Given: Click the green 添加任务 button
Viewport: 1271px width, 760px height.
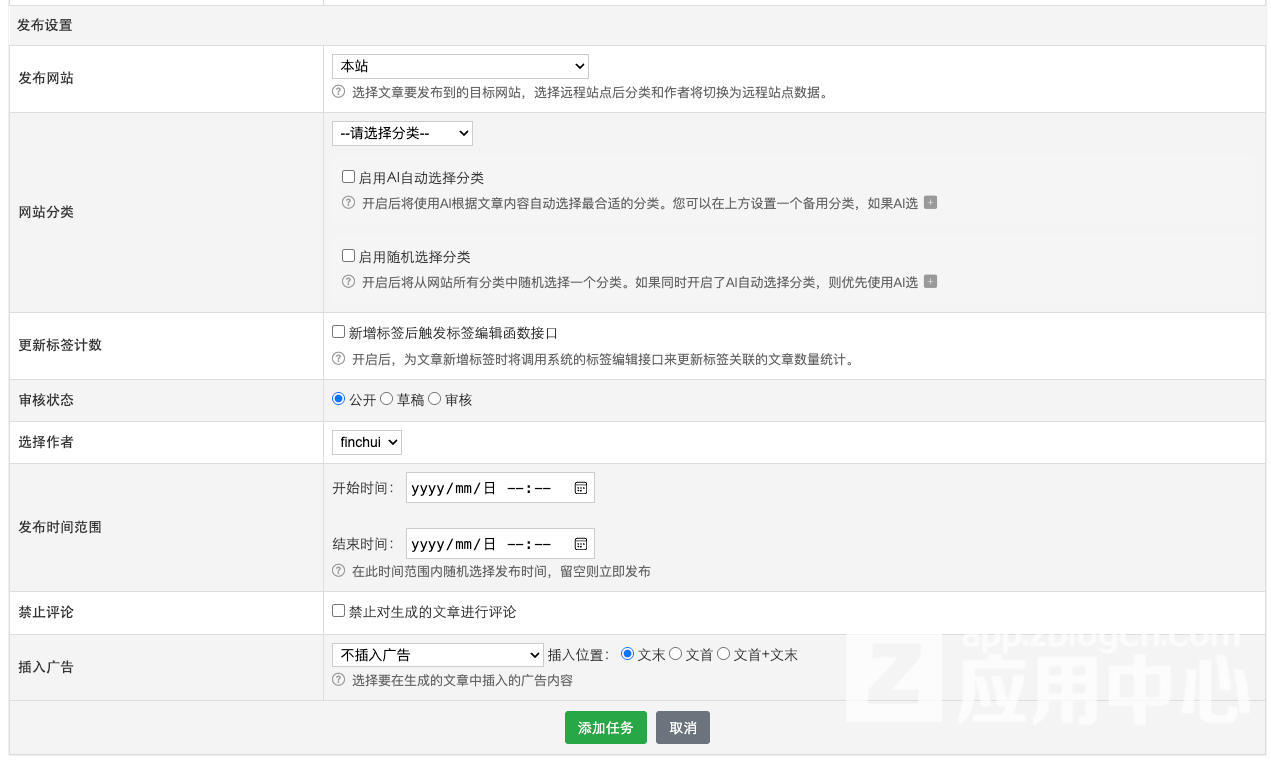Looking at the screenshot, I should pos(605,728).
